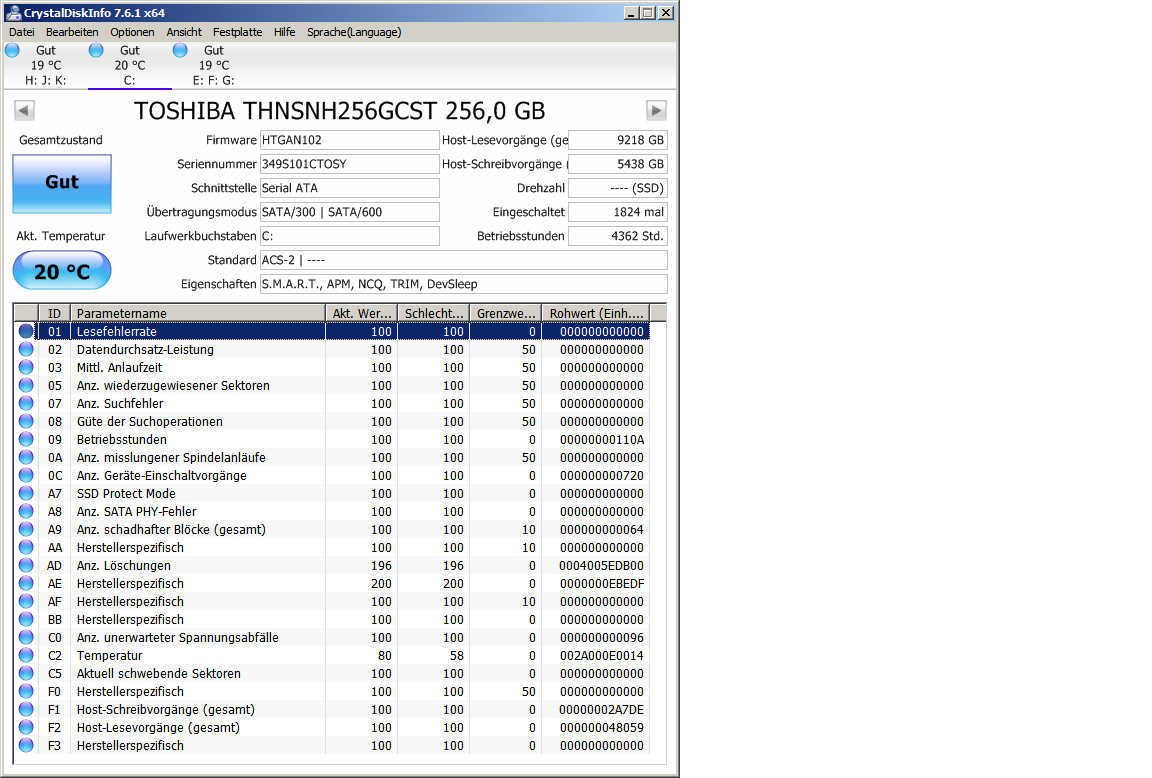Image resolution: width=1152 pixels, height=778 pixels.
Task: Open the Sprache(Language) menu
Action: [354, 32]
